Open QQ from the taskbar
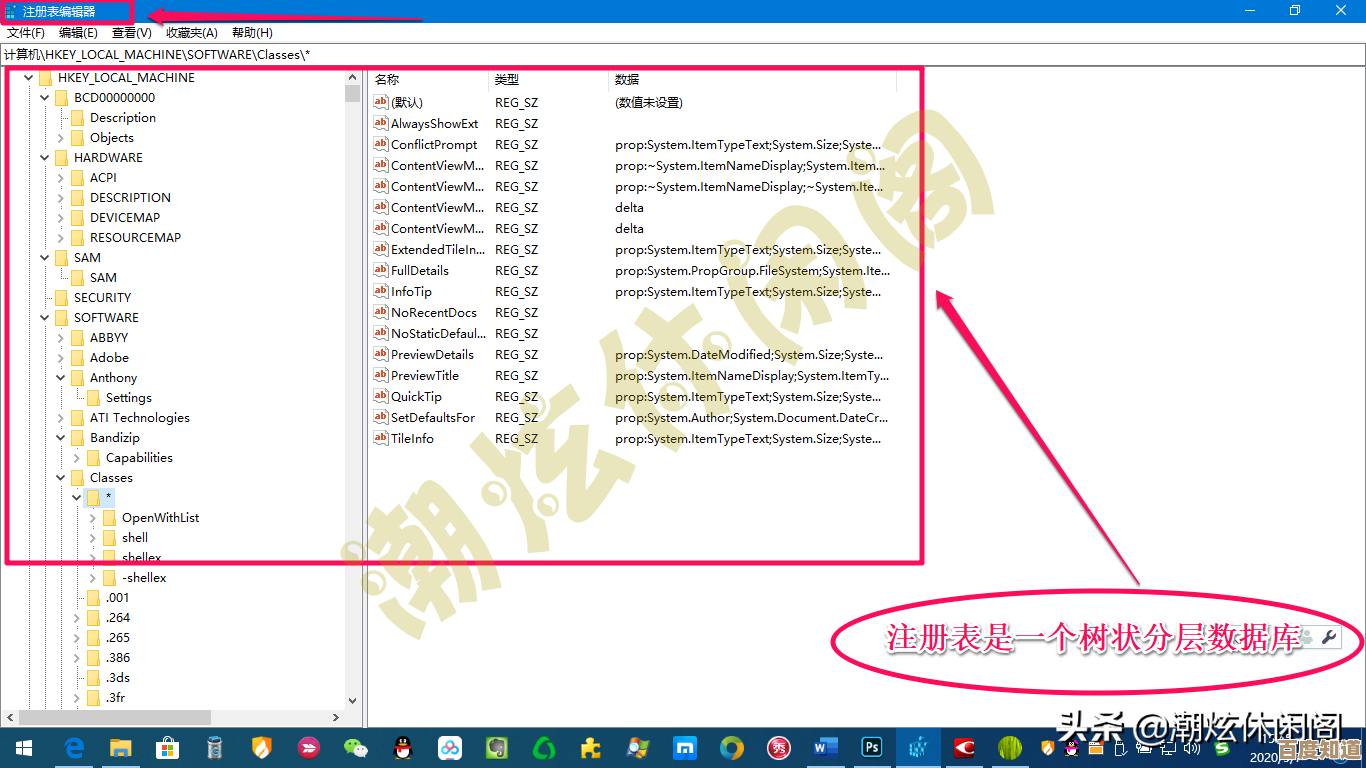 coord(403,747)
